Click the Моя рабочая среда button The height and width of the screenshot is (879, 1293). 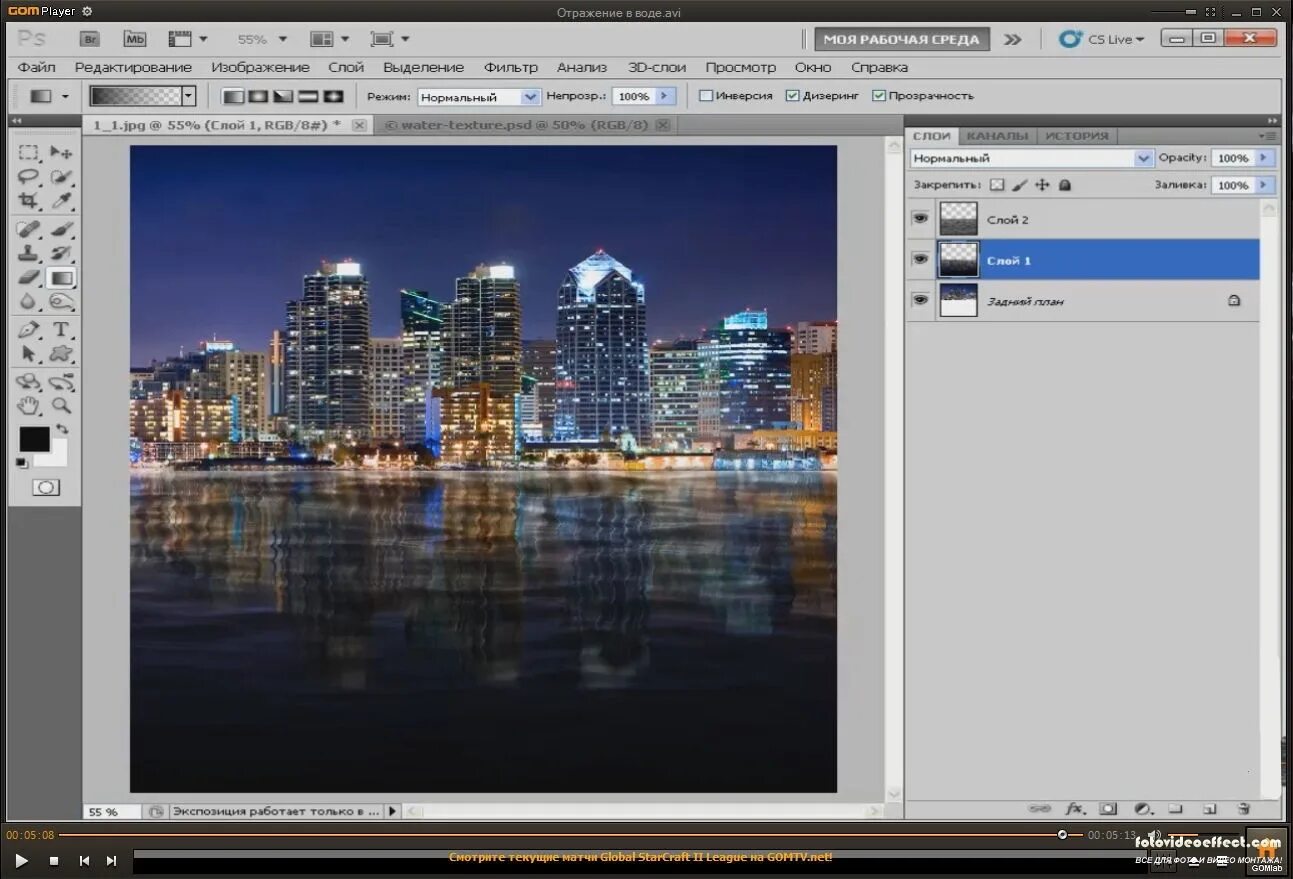coord(901,39)
